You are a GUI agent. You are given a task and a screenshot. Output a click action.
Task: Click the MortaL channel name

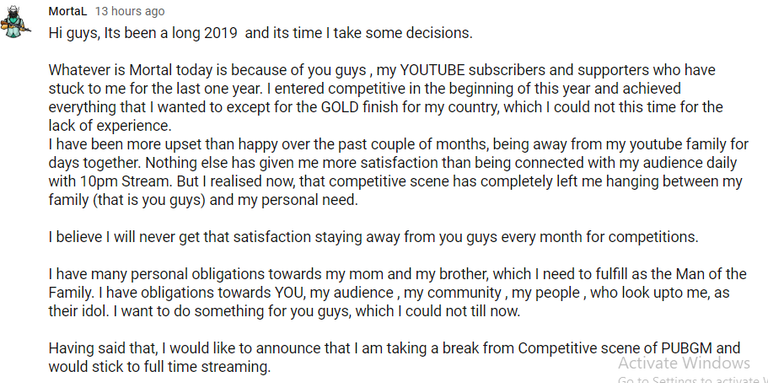pos(68,11)
